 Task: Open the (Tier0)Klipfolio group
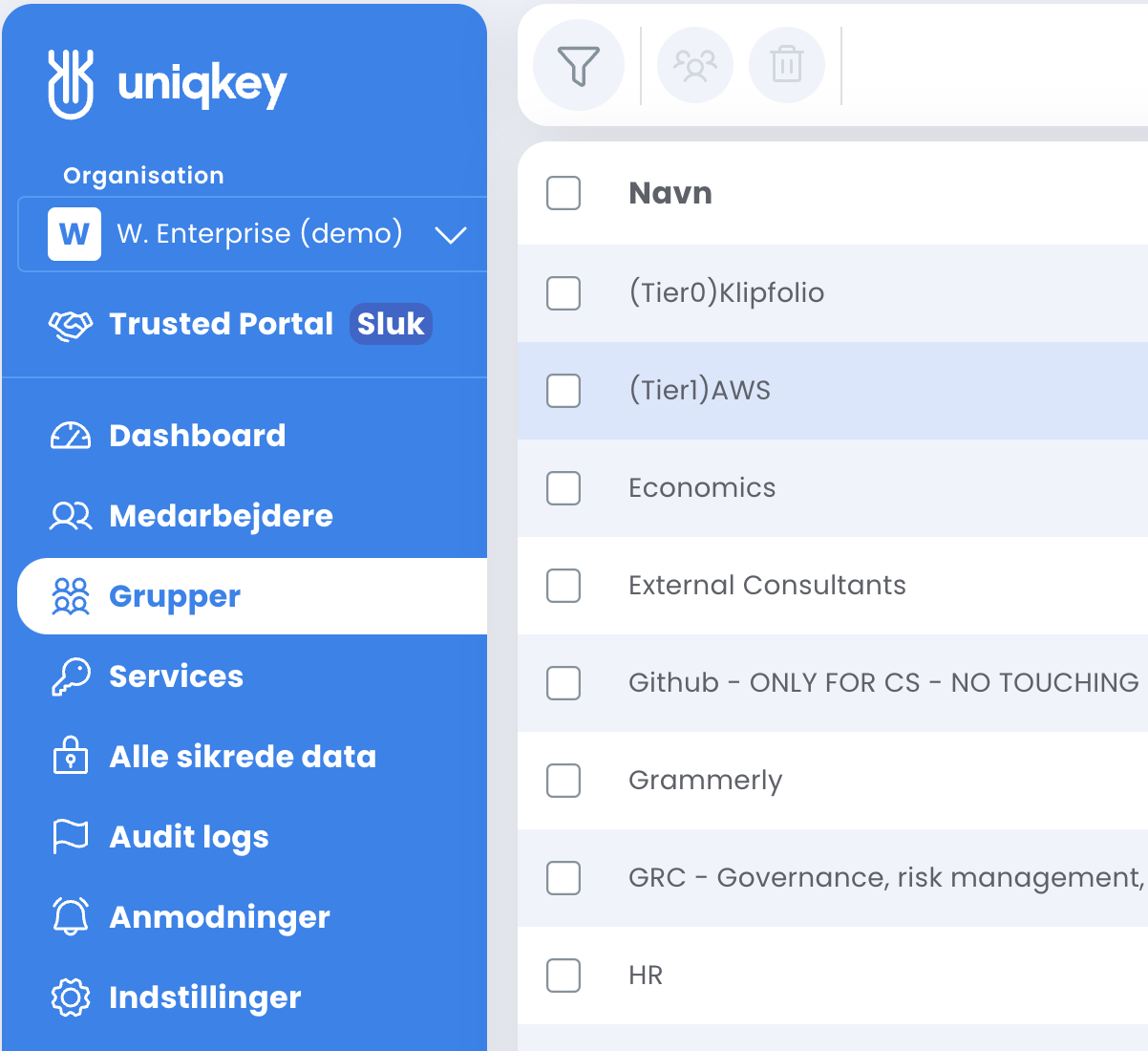(727, 292)
